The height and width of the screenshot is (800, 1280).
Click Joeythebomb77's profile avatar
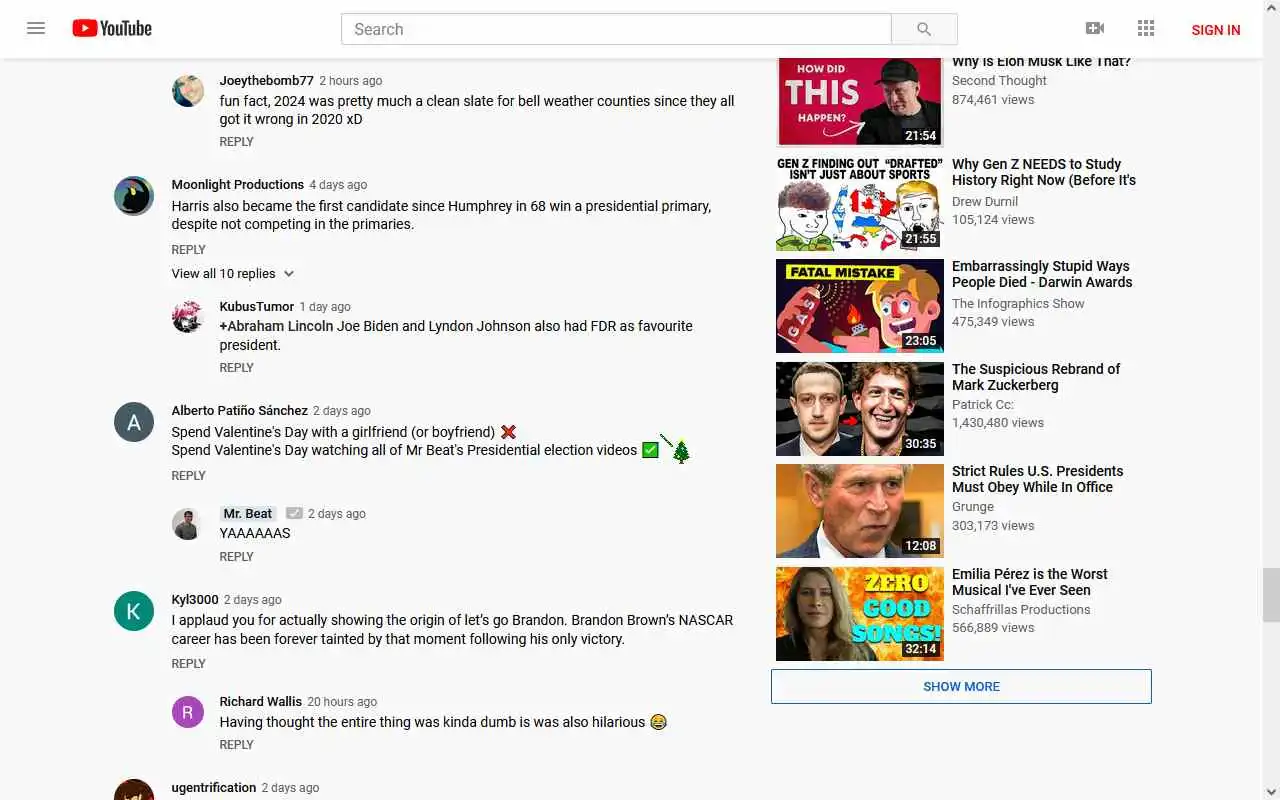pyautogui.click(x=188, y=91)
